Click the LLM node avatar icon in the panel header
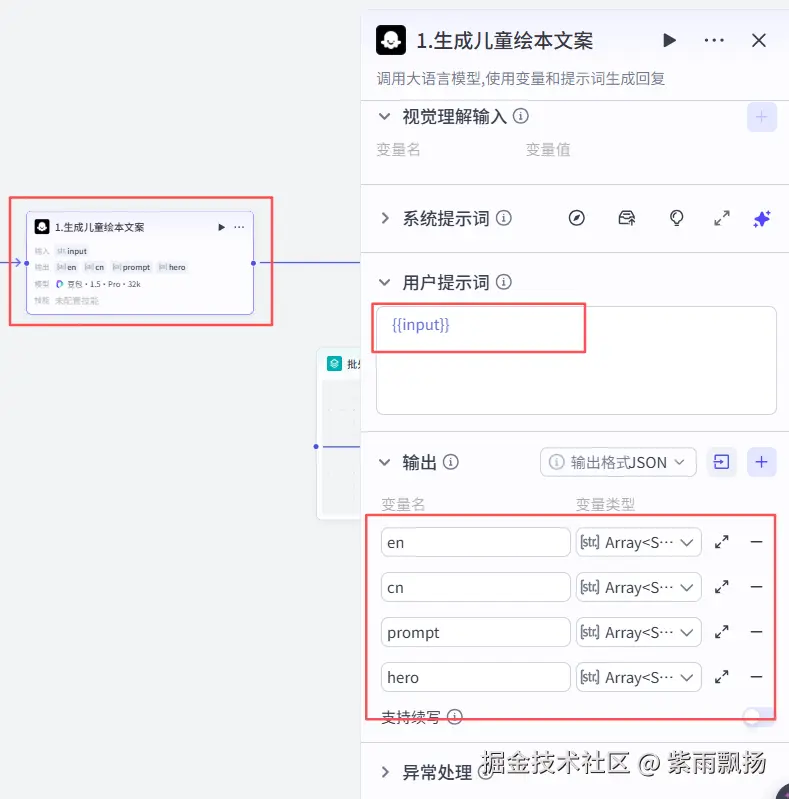The height and width of the screenshot is (799, 789). pyautogui.click(x=390, y=40)
